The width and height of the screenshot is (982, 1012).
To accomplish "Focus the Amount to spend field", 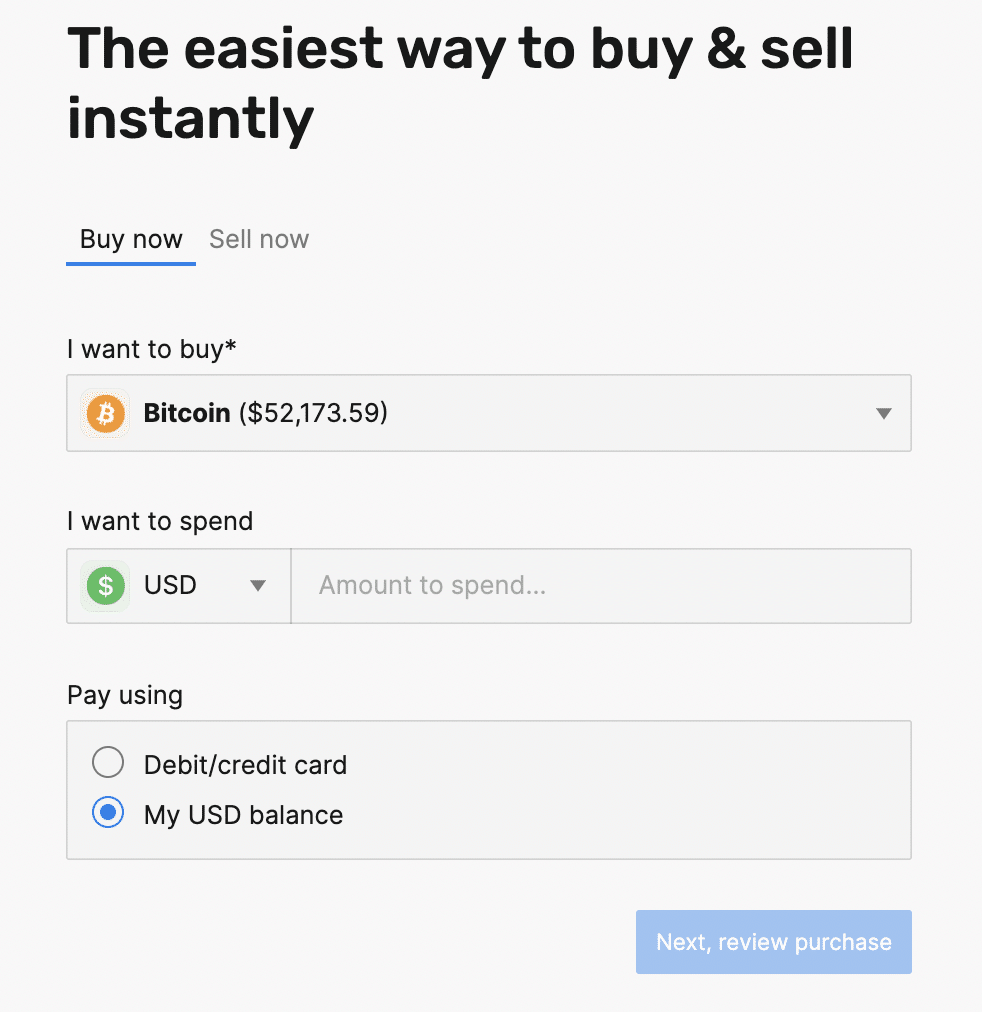I will point(601,585).
